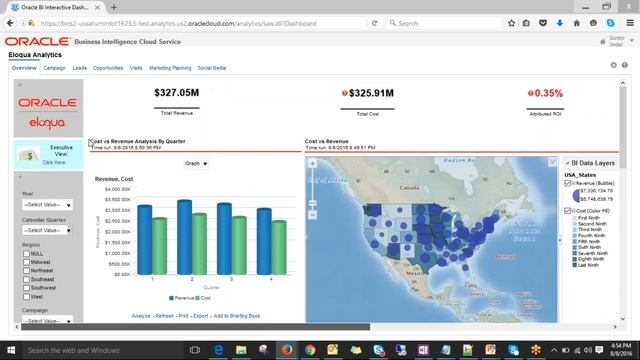Uncheck the Revenue (Bubble) layer checkbox
The height and width of the screenshot is (360, 640).
(567, 183)
